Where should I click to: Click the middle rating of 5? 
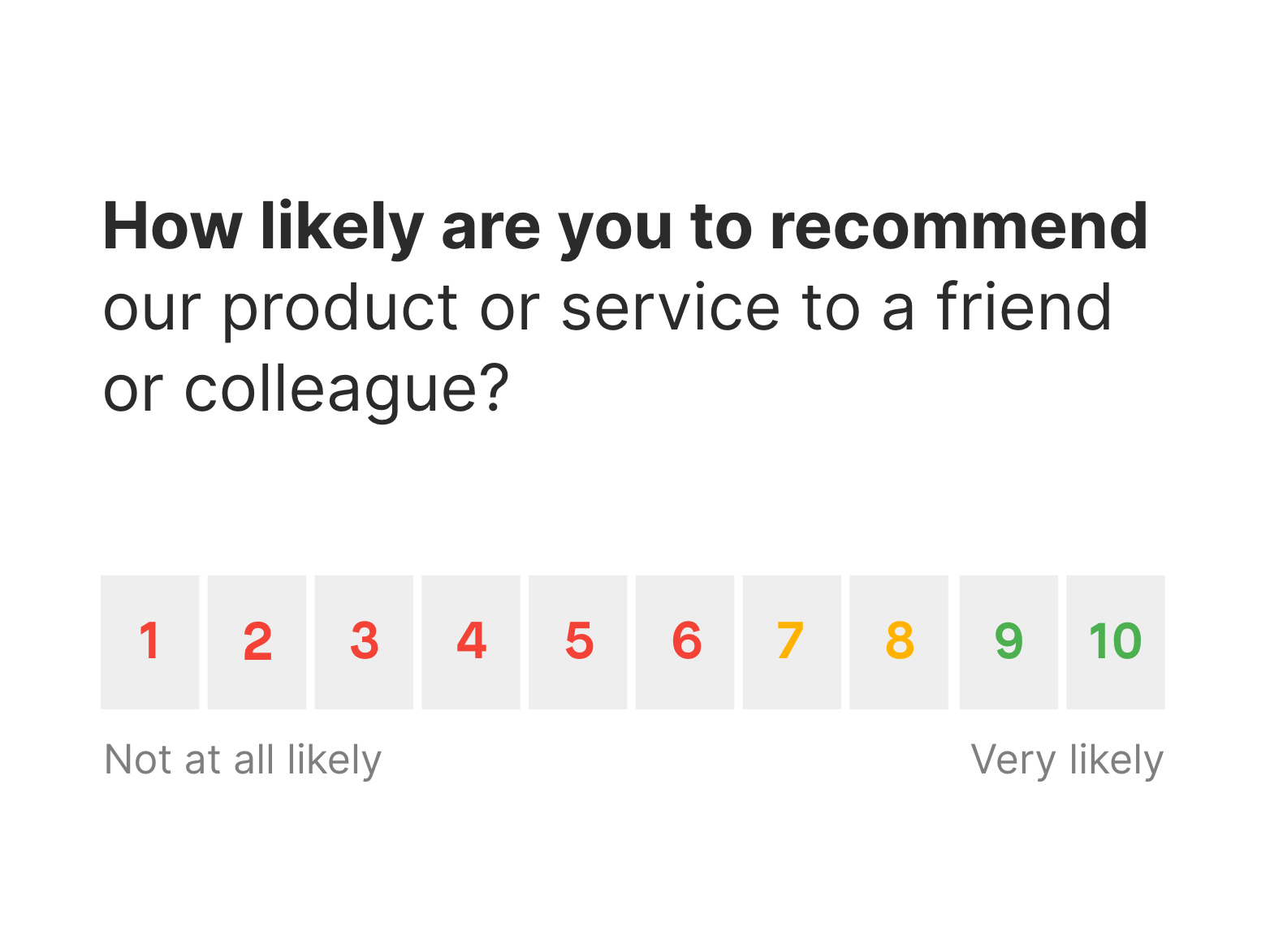tap(578, 643)
